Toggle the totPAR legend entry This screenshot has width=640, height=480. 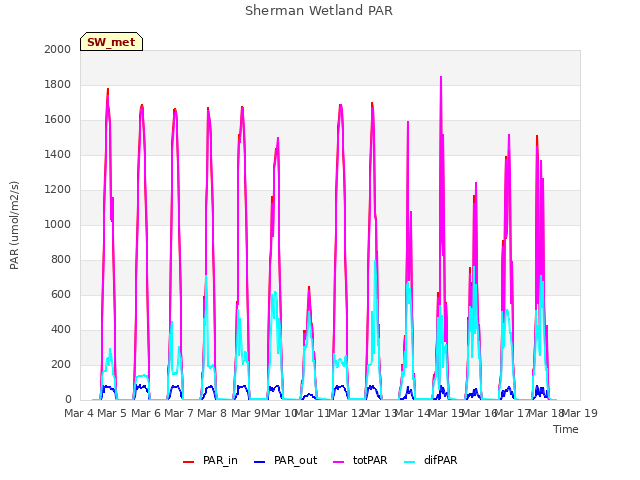coord(360,461)
